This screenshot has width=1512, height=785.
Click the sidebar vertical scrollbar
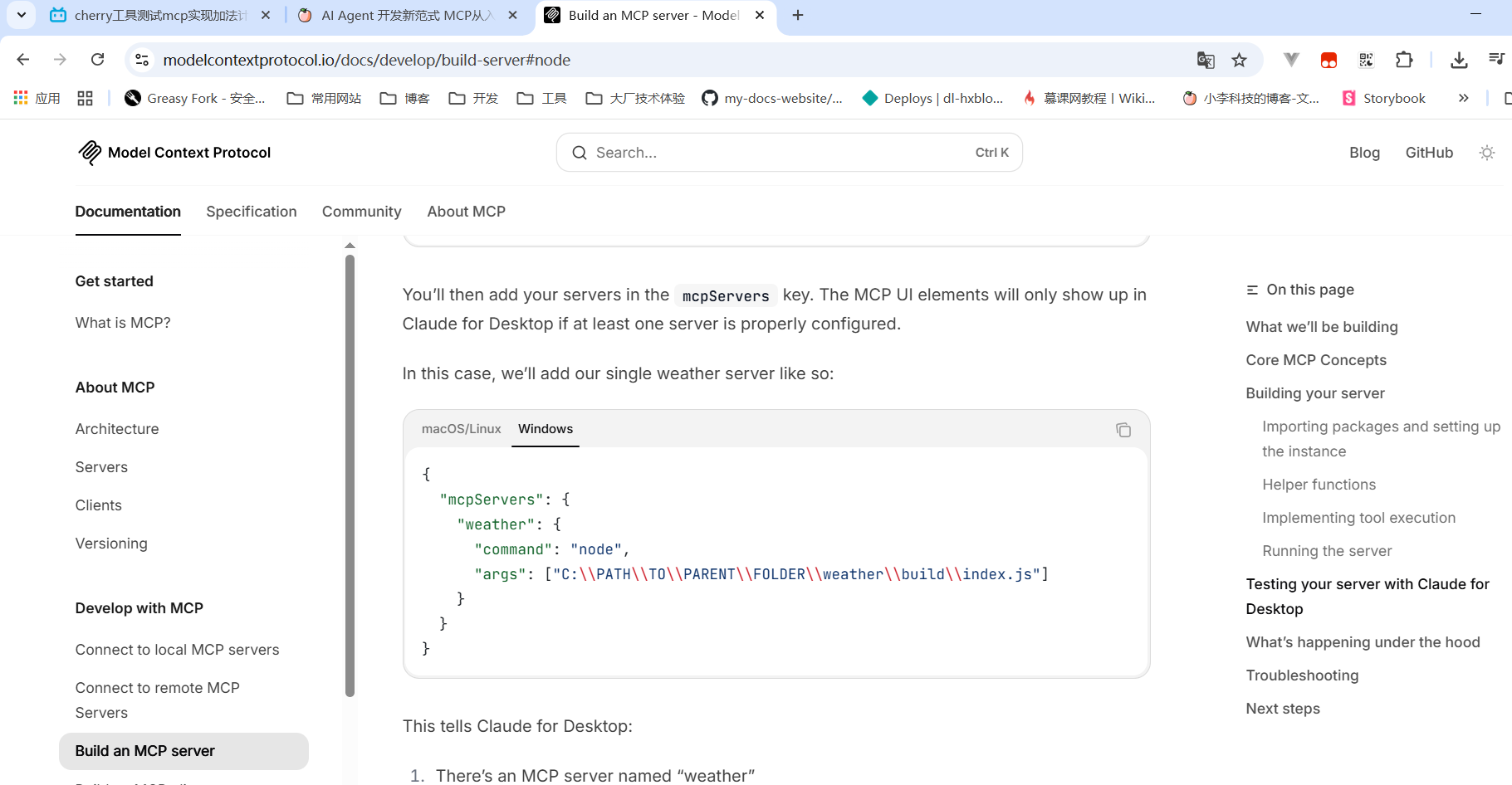pyautogui.click(x=350, y=473)
